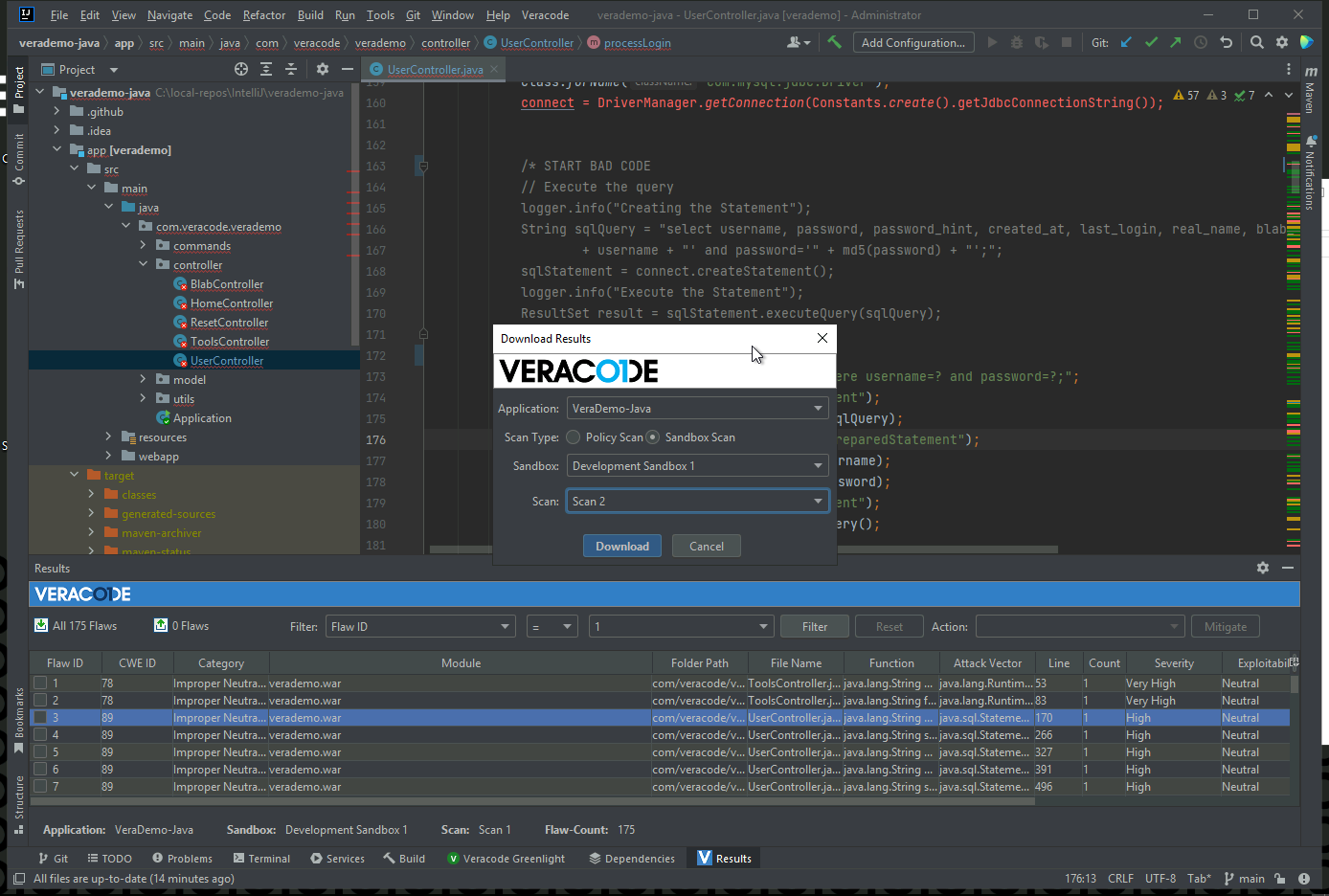Click the Filter button
The width and height of the screenshot is (1329, 896).
click(x=815, y=626)
